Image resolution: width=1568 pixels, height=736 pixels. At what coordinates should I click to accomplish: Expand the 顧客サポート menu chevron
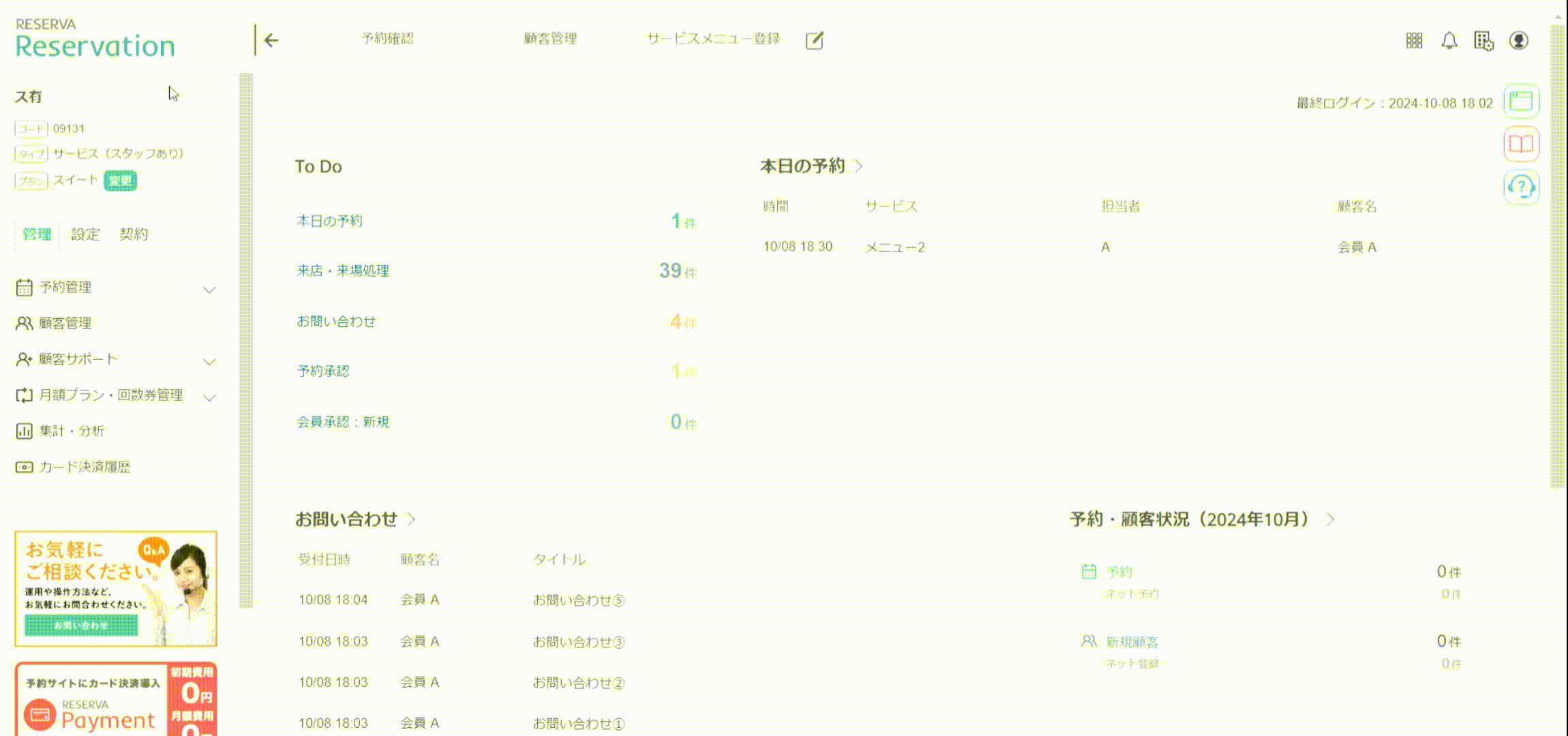209,361
